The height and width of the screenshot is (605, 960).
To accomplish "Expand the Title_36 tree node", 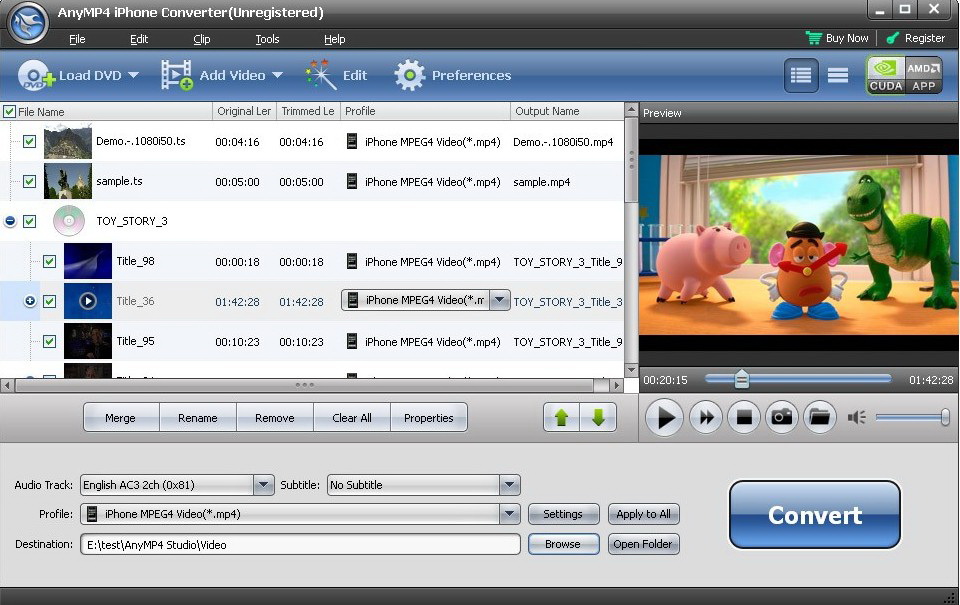I will coord(29,301).
